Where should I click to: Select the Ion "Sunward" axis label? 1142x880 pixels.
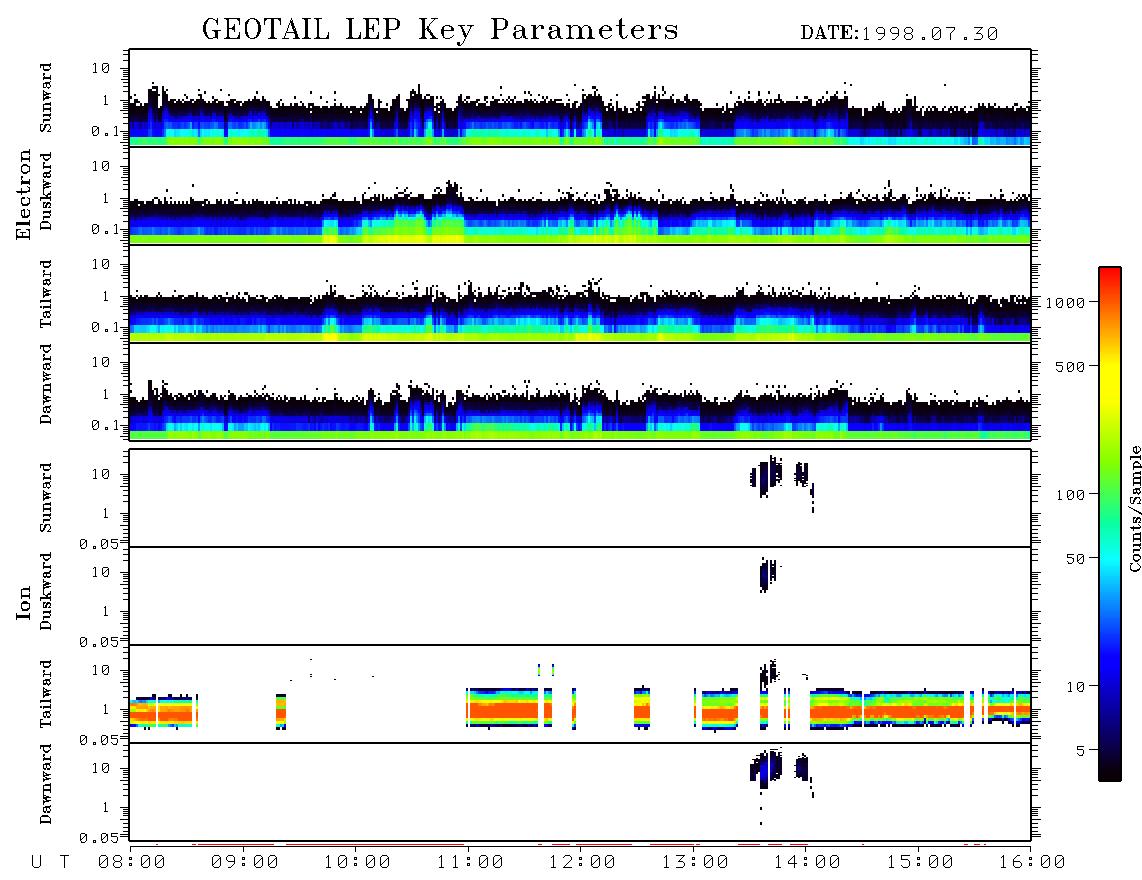pyautogui.click(x=46, y=498)
